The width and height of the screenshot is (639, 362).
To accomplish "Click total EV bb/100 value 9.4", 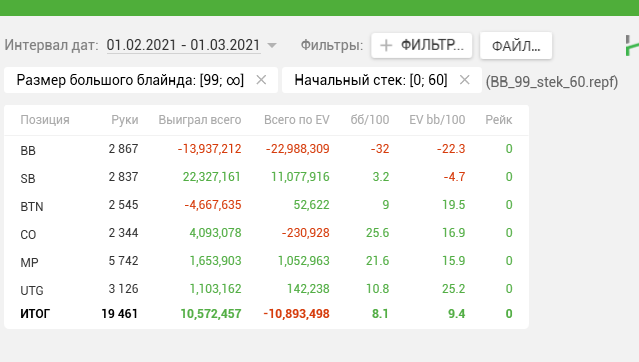I will (x=456, y=314).
